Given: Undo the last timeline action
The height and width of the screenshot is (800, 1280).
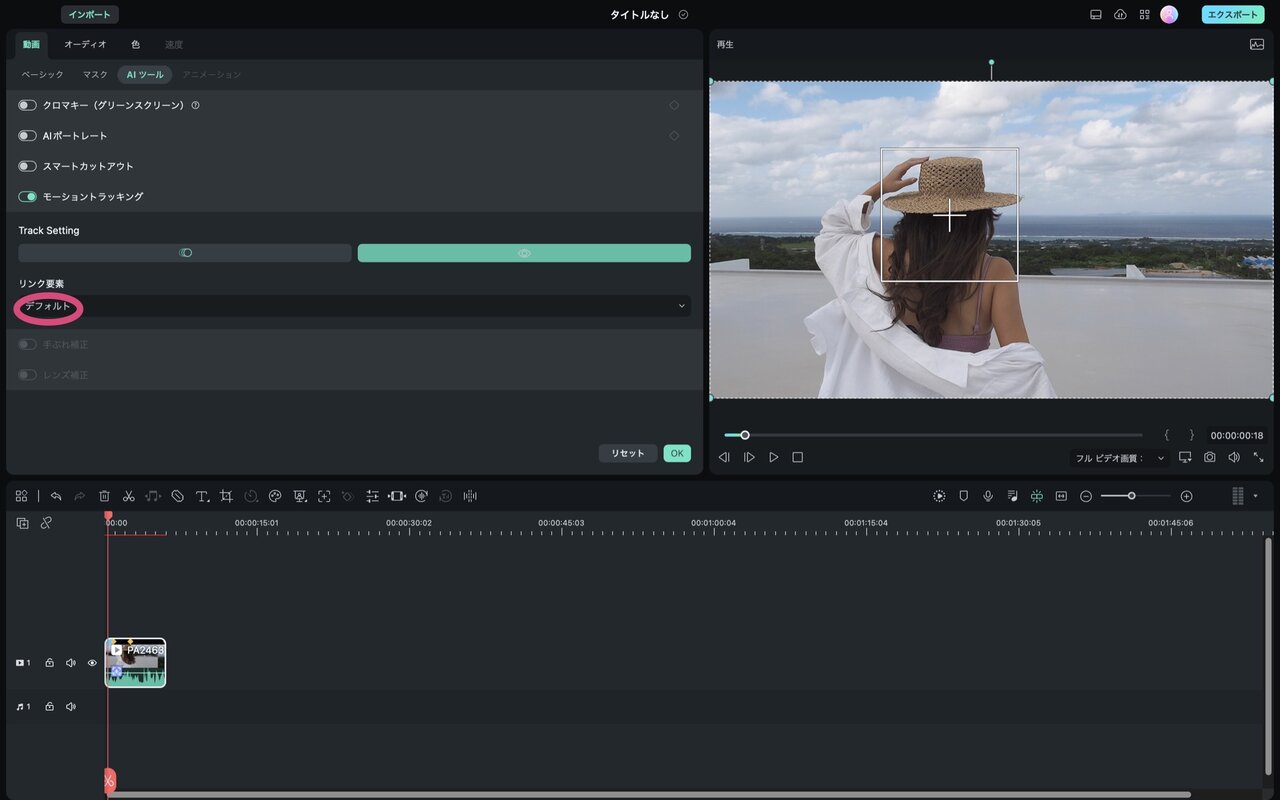Looking at the screenshot, I should (x=56, y=496).
